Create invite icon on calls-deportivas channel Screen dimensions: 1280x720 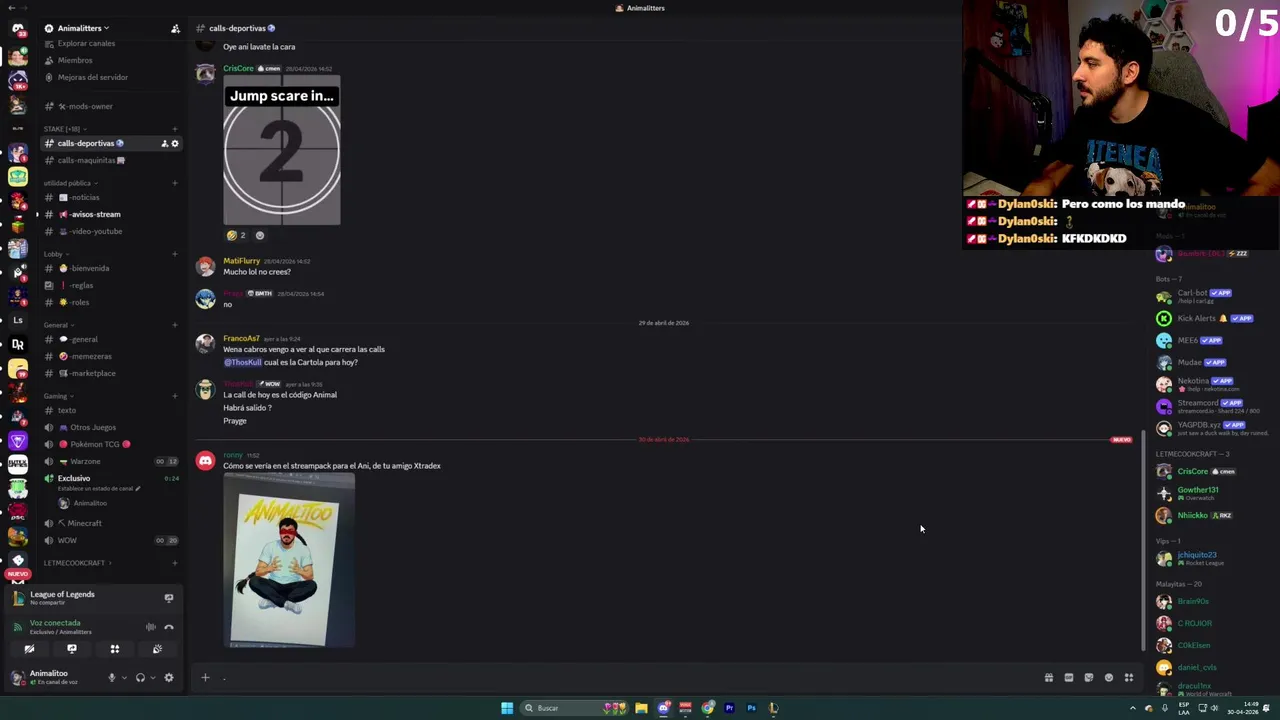pos(164,143)
